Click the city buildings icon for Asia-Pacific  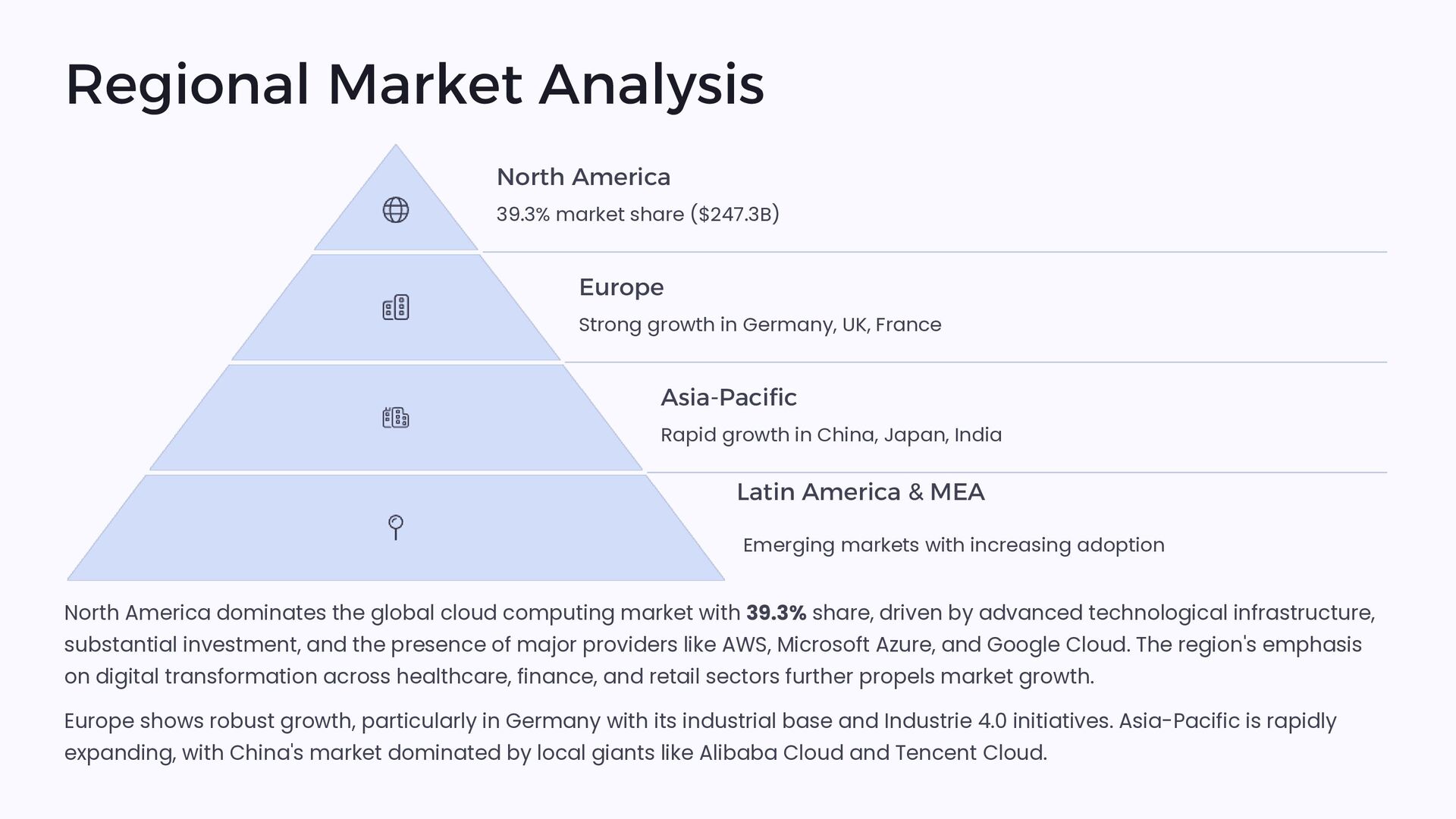coord(395,418)
